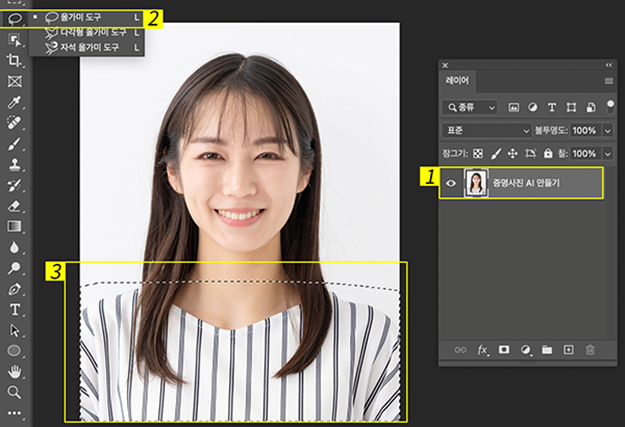
Task: Expand the 불투명도 opacity dropdown arrow
Action: point(606,130)
